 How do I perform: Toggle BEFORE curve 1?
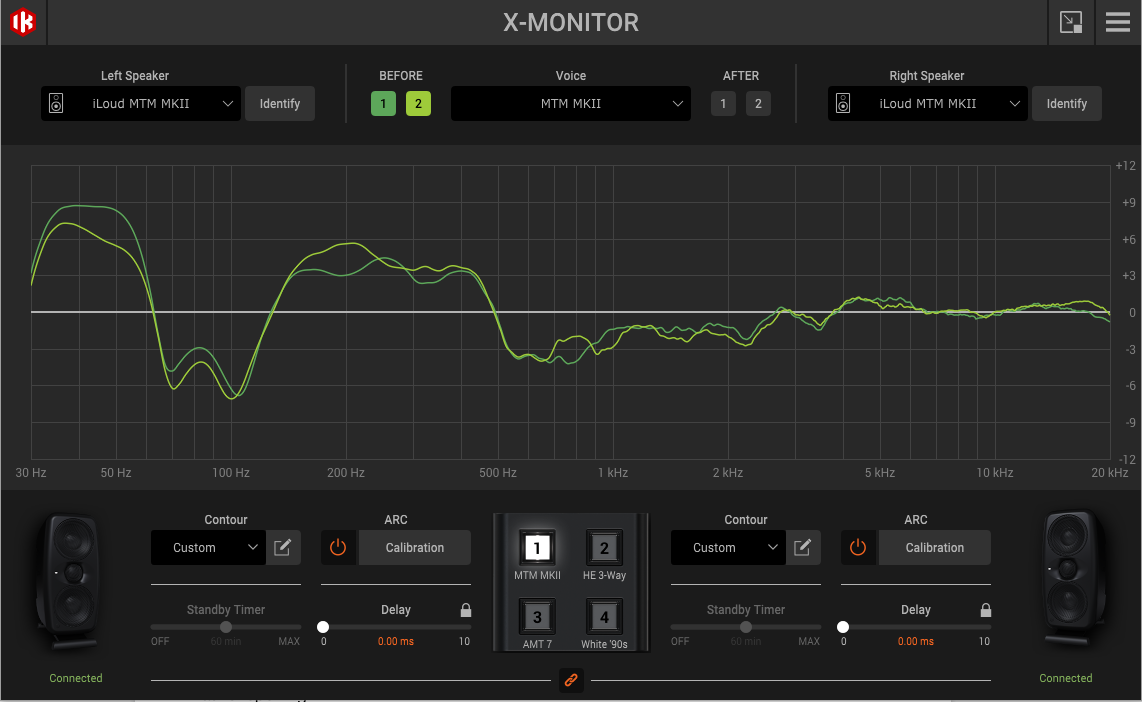point(383,103)
